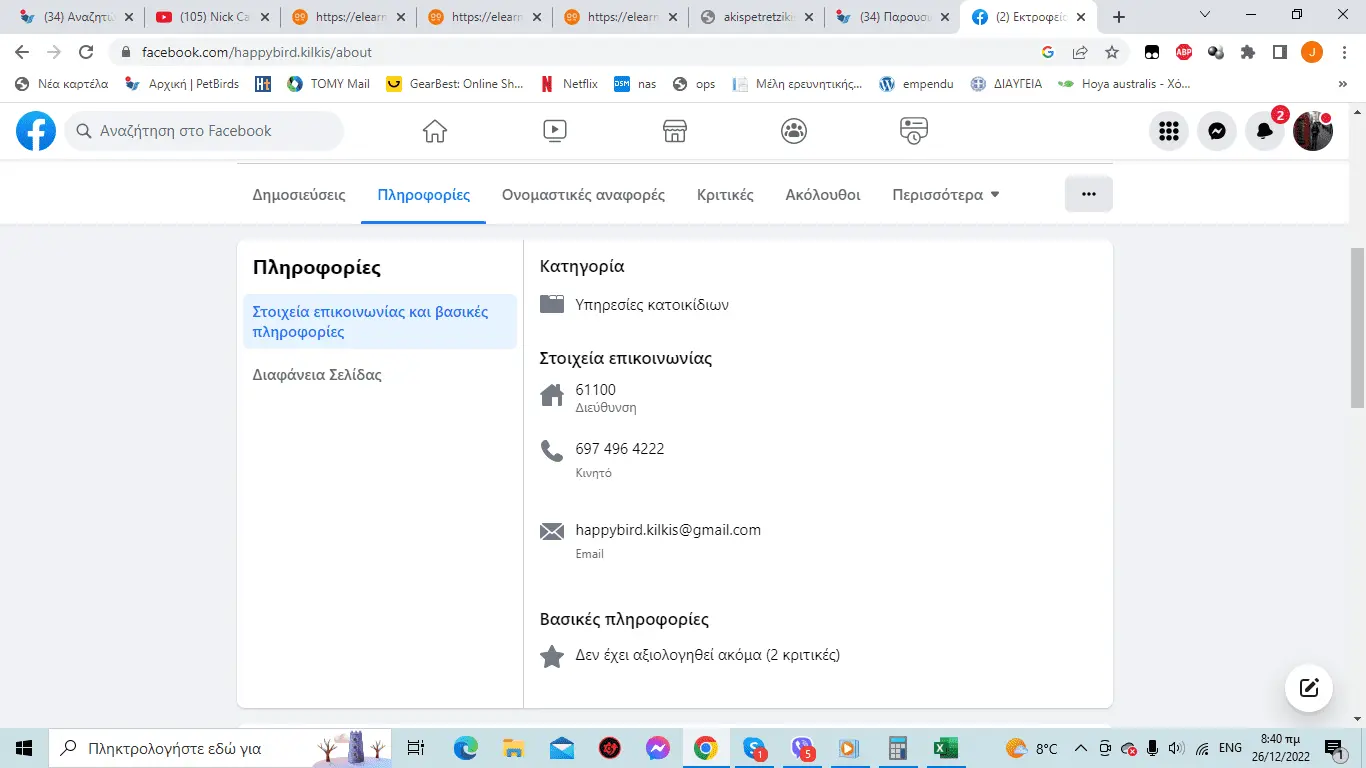Click the profile avatar picture

pyautogui.click(x=1313, y=131)
